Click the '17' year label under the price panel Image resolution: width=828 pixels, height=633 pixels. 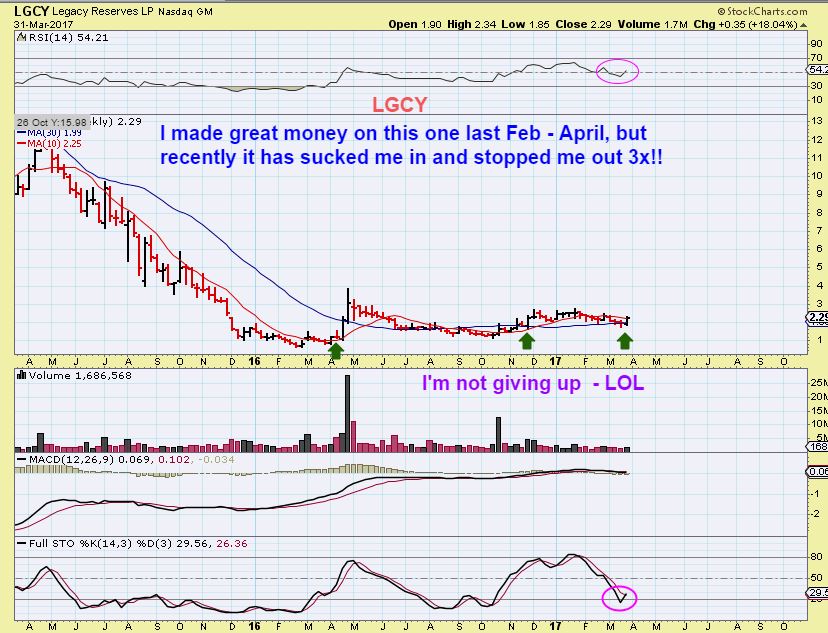point(554,361)
